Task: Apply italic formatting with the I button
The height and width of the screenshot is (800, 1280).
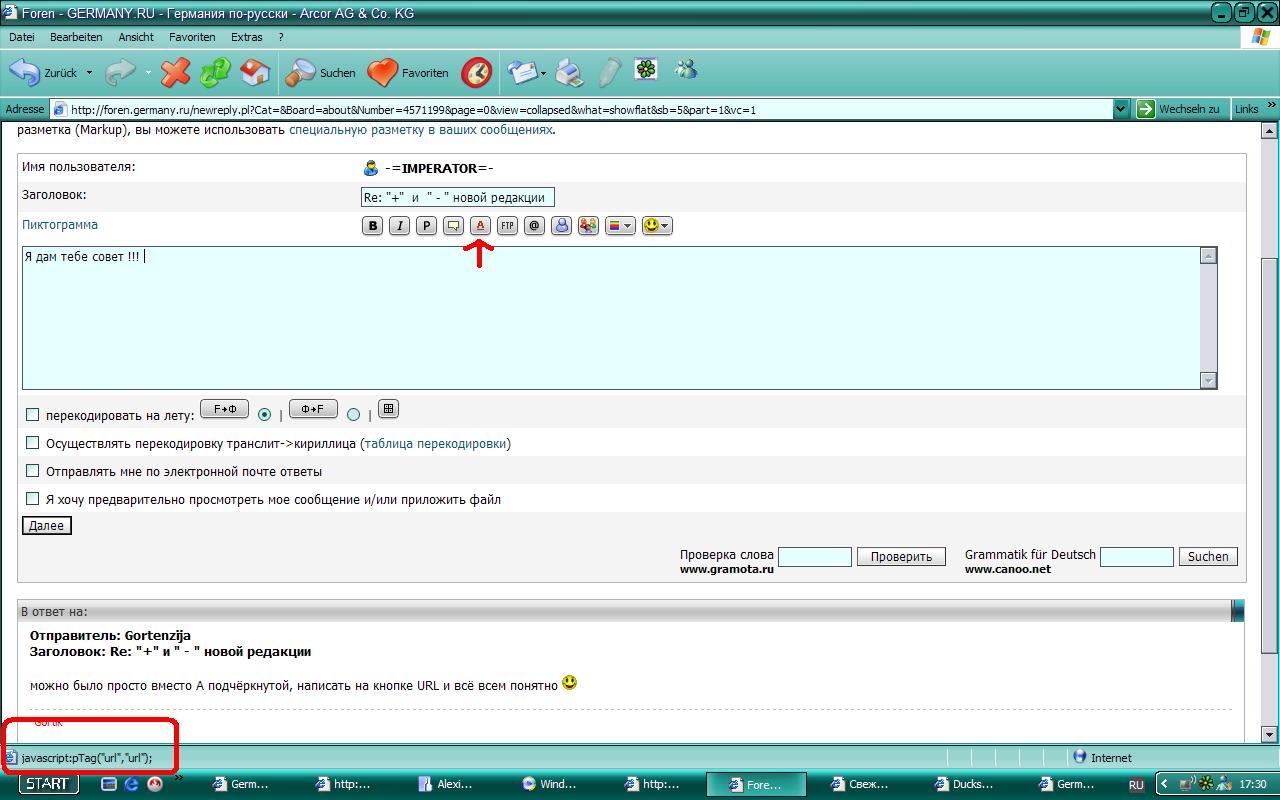Action: point(399,226)
